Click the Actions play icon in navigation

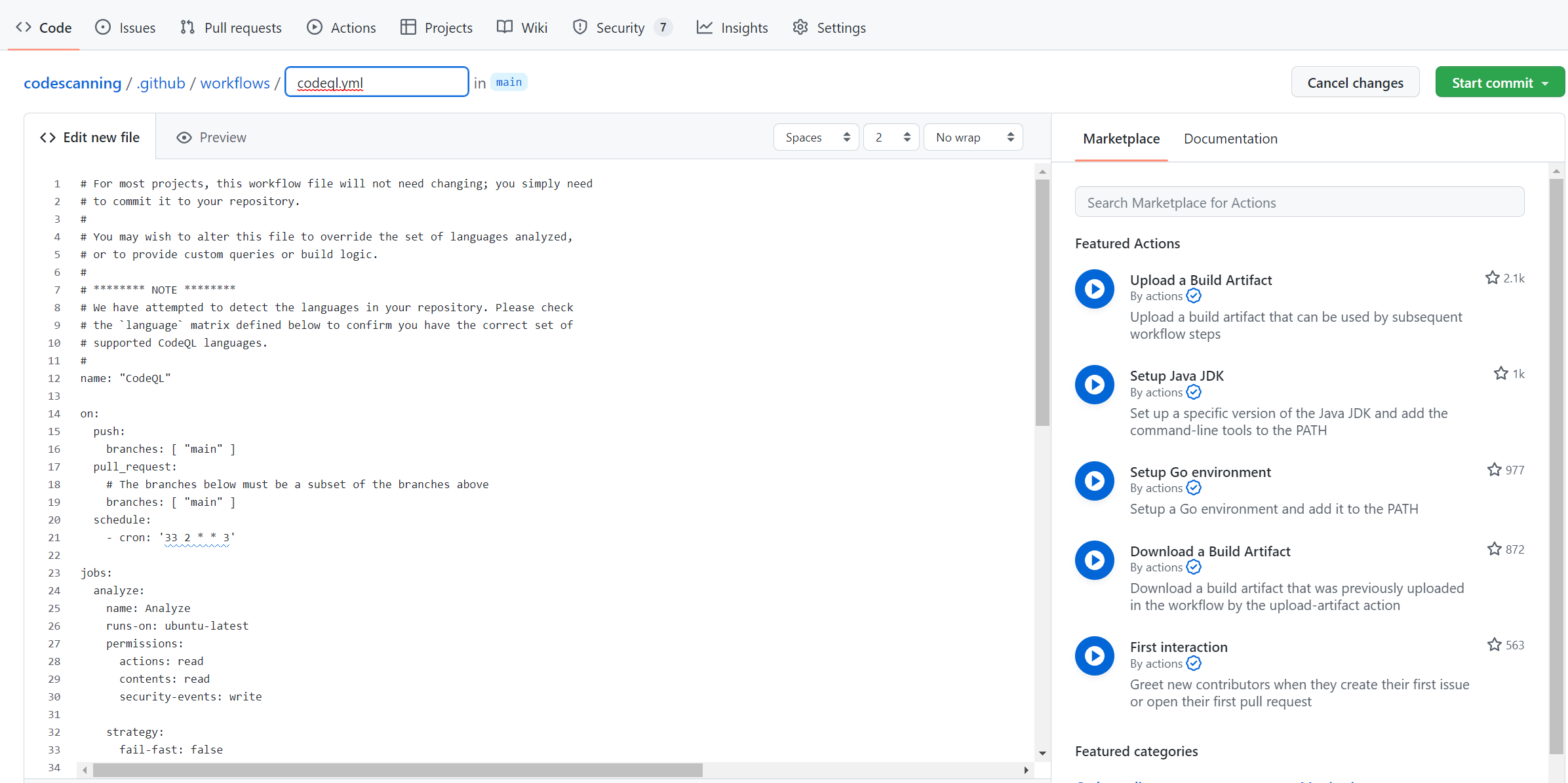tap(315, 27)
